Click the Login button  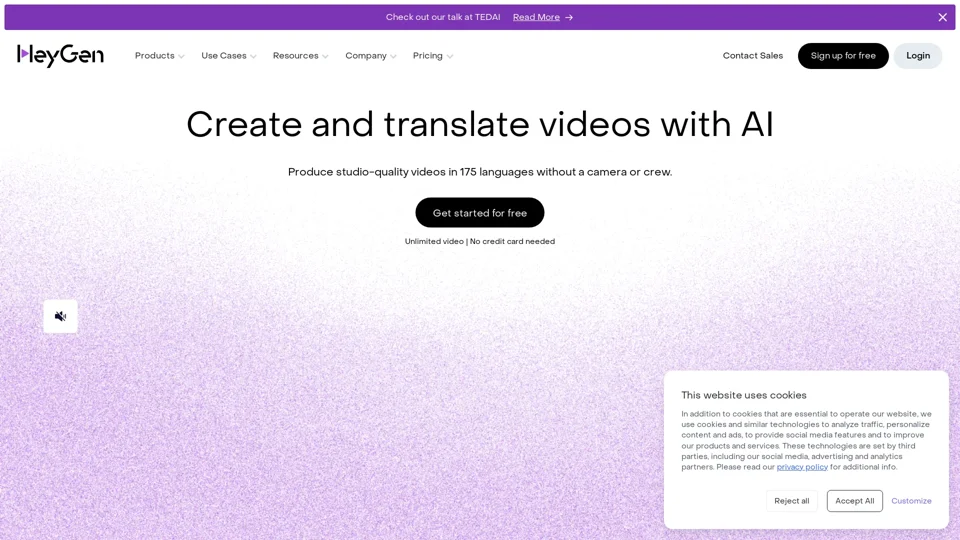click(x=918, y=56)
